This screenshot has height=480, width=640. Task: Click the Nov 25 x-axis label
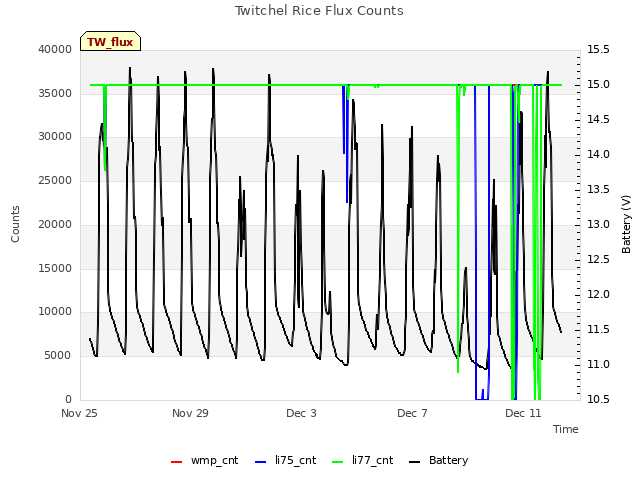[x=79, y=413]
